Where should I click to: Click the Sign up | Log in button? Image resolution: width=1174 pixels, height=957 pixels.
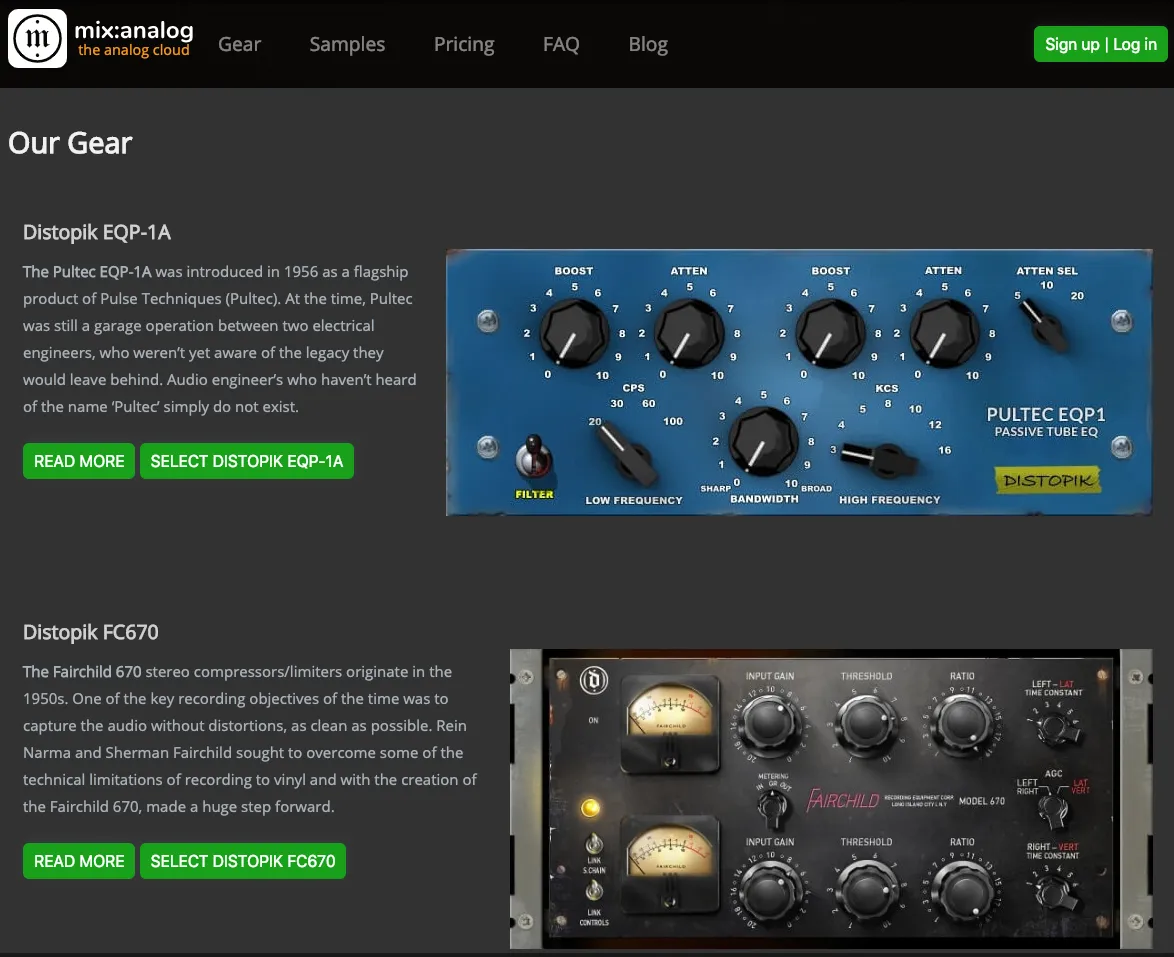click(1101, 44)
